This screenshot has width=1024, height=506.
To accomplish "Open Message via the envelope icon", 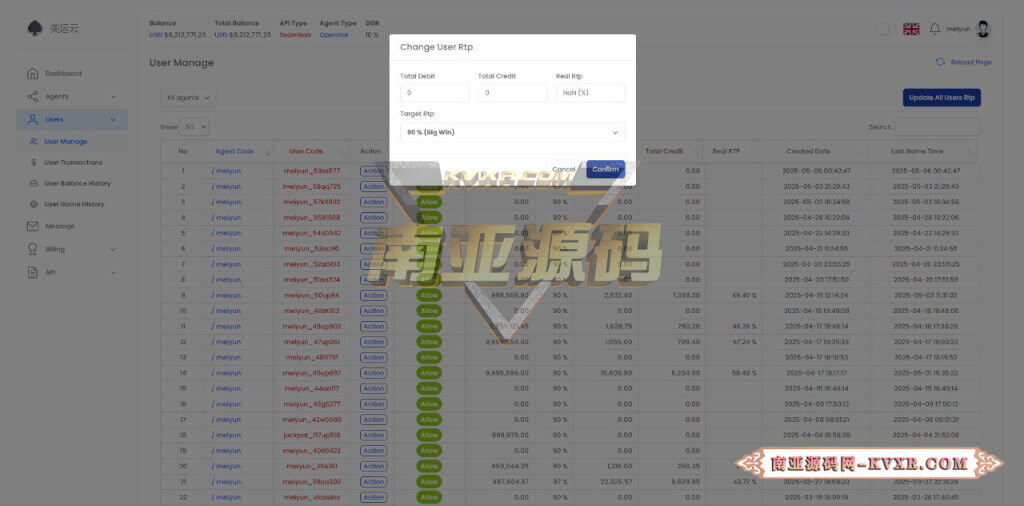I will (33, 226).
